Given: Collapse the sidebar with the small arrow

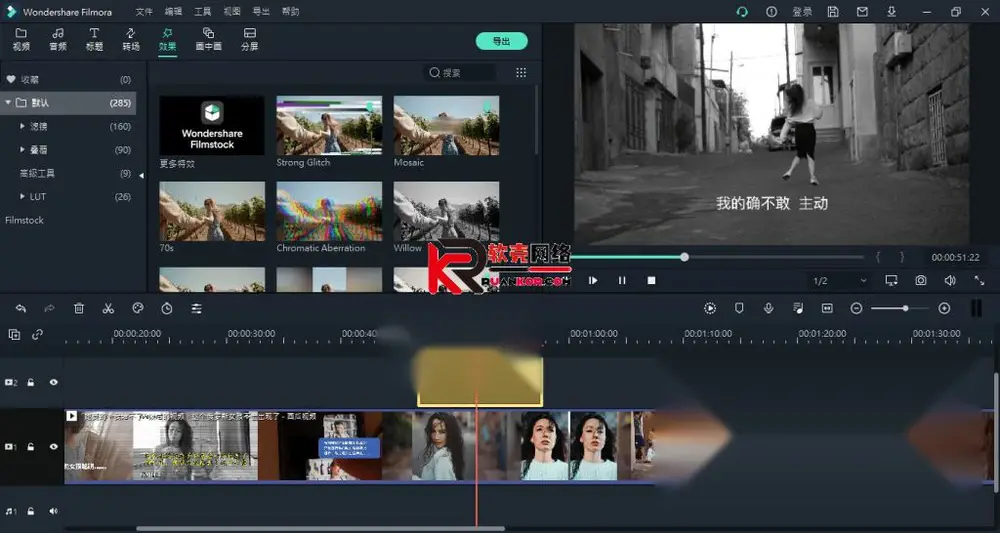Looking at the screenshot, I should (142, 175).
